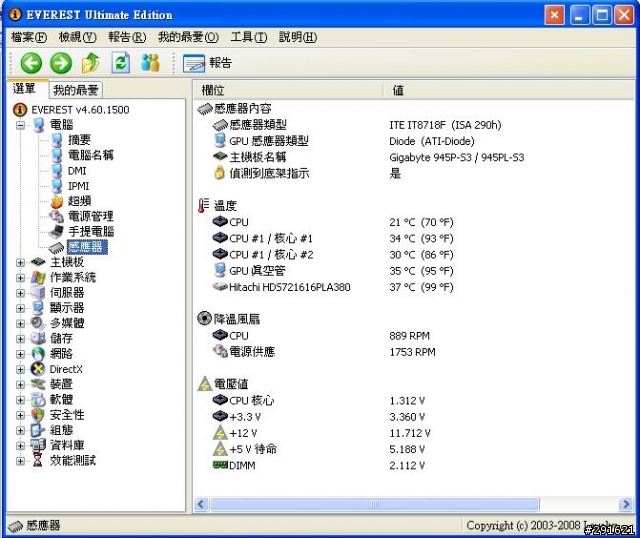Viewport: 640px width, 538px height.
Task: Click the 報告 report toolbar button
Action: point(207,63)
